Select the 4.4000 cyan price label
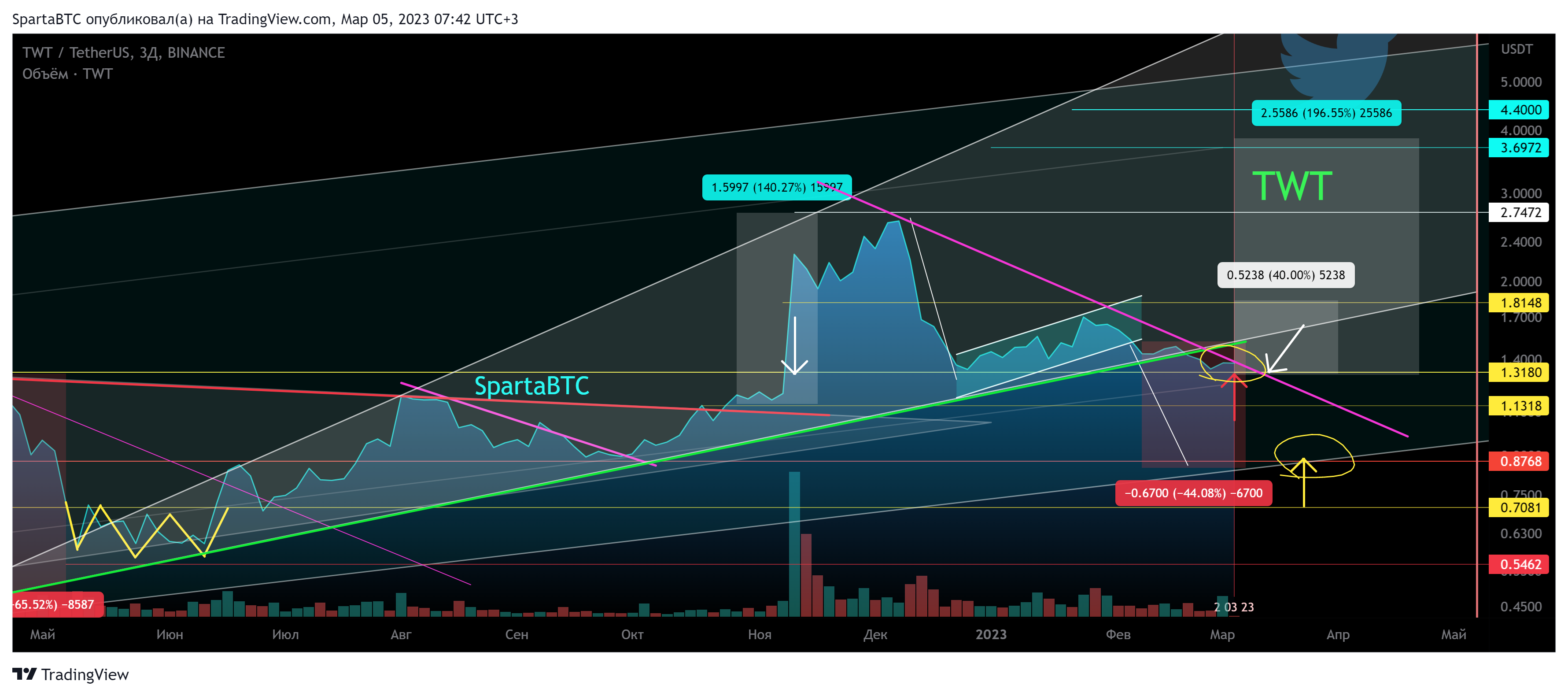This screenshot has width=1568, height=696. [x=1519, y=110]
